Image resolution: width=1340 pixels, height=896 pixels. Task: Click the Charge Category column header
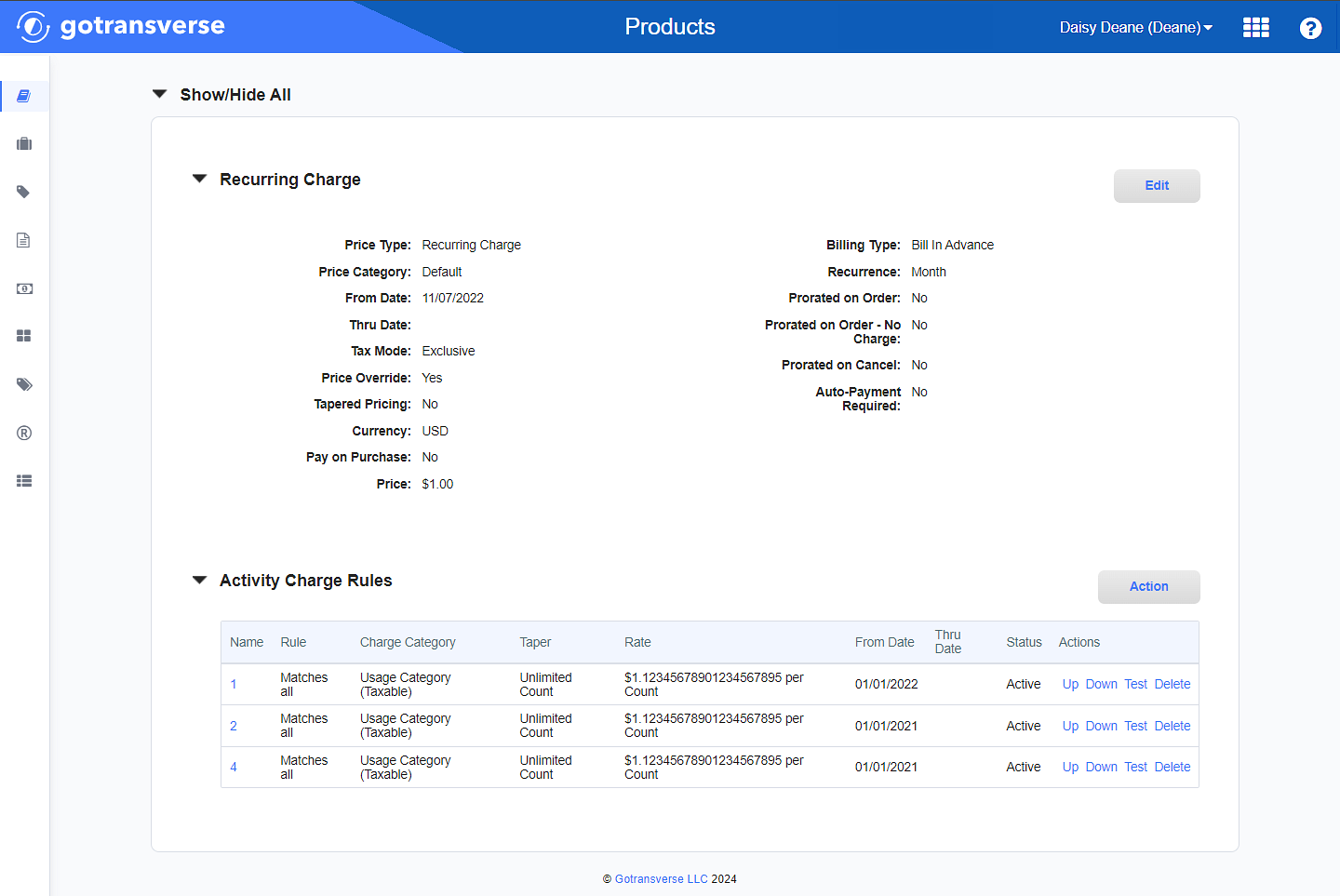(x=408, y=642)
